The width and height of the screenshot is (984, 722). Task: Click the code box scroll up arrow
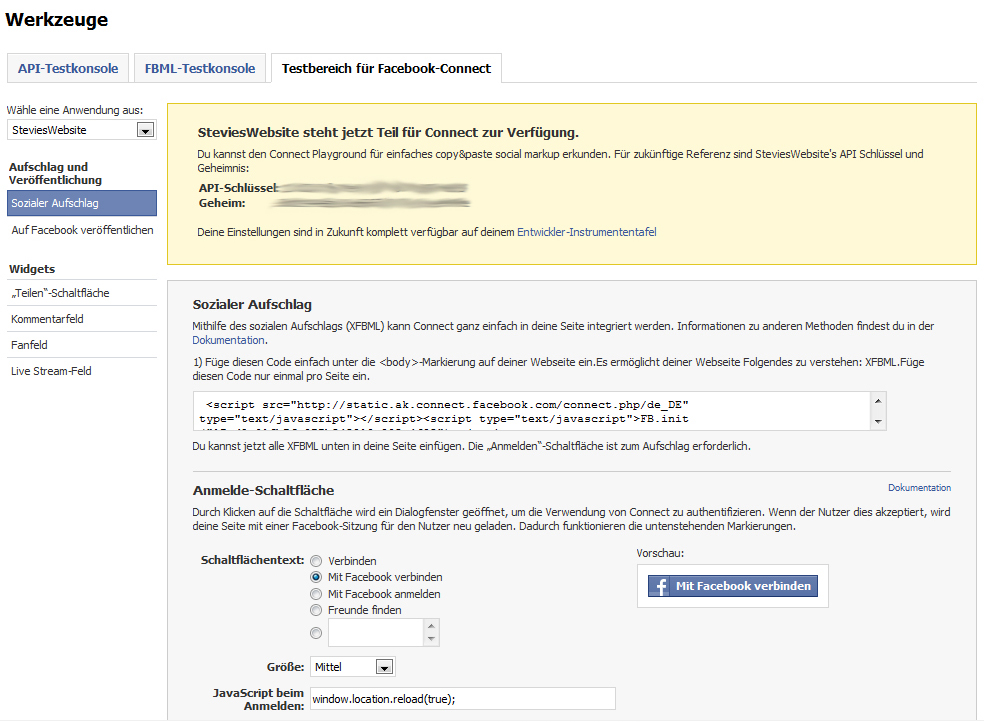pyautogui.click(x=878, y=401)
